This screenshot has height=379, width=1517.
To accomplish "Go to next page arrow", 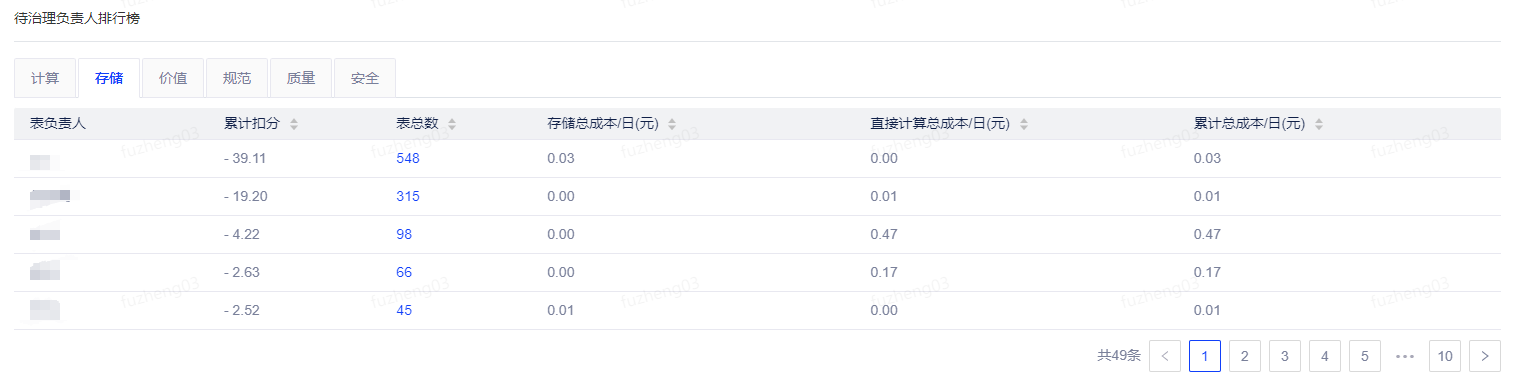I will coord(1485,355).
